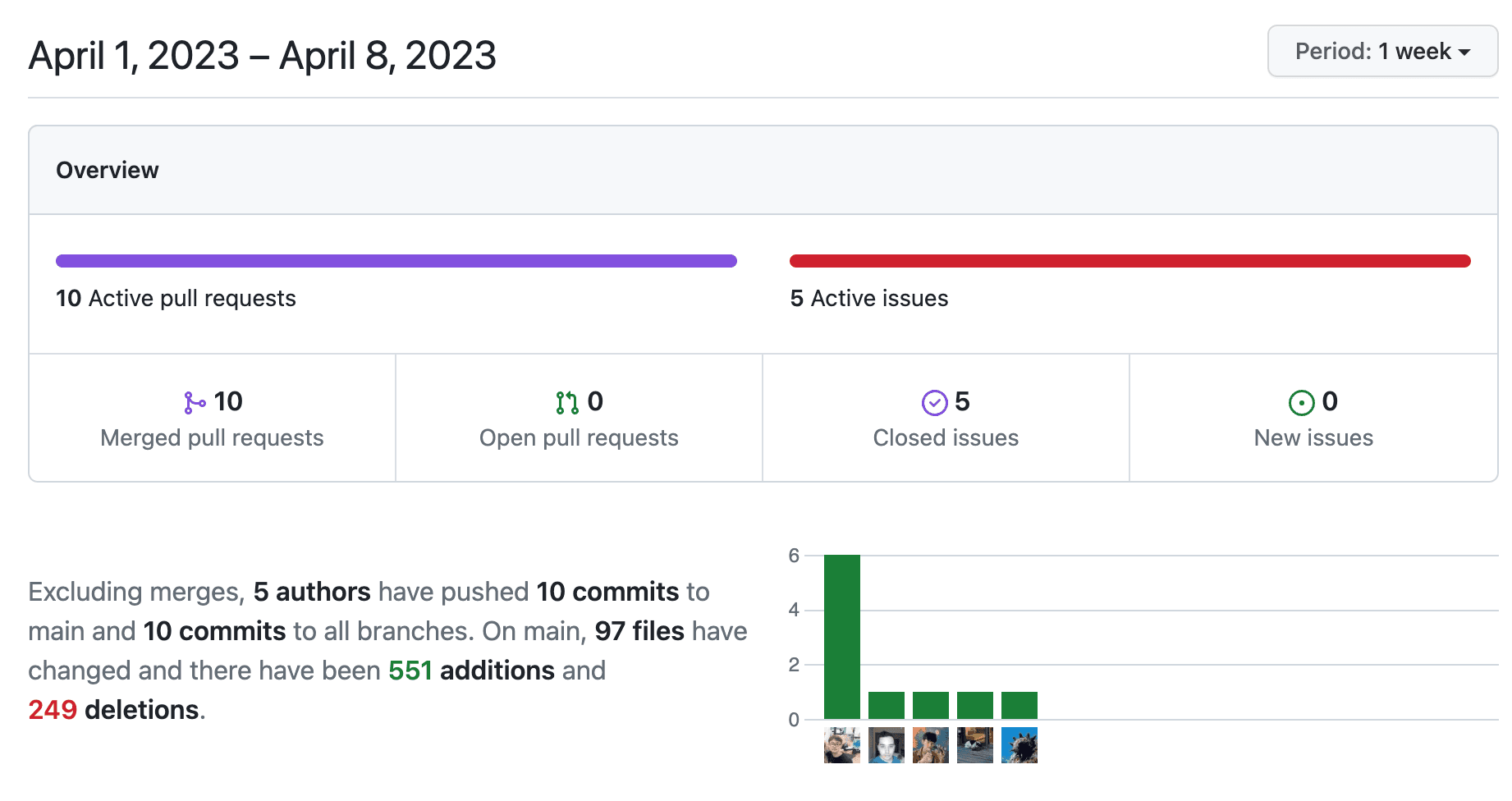Open the second contributor avatar under the chart
This screenshot has width=1512, height=801.
pos(887,745)
